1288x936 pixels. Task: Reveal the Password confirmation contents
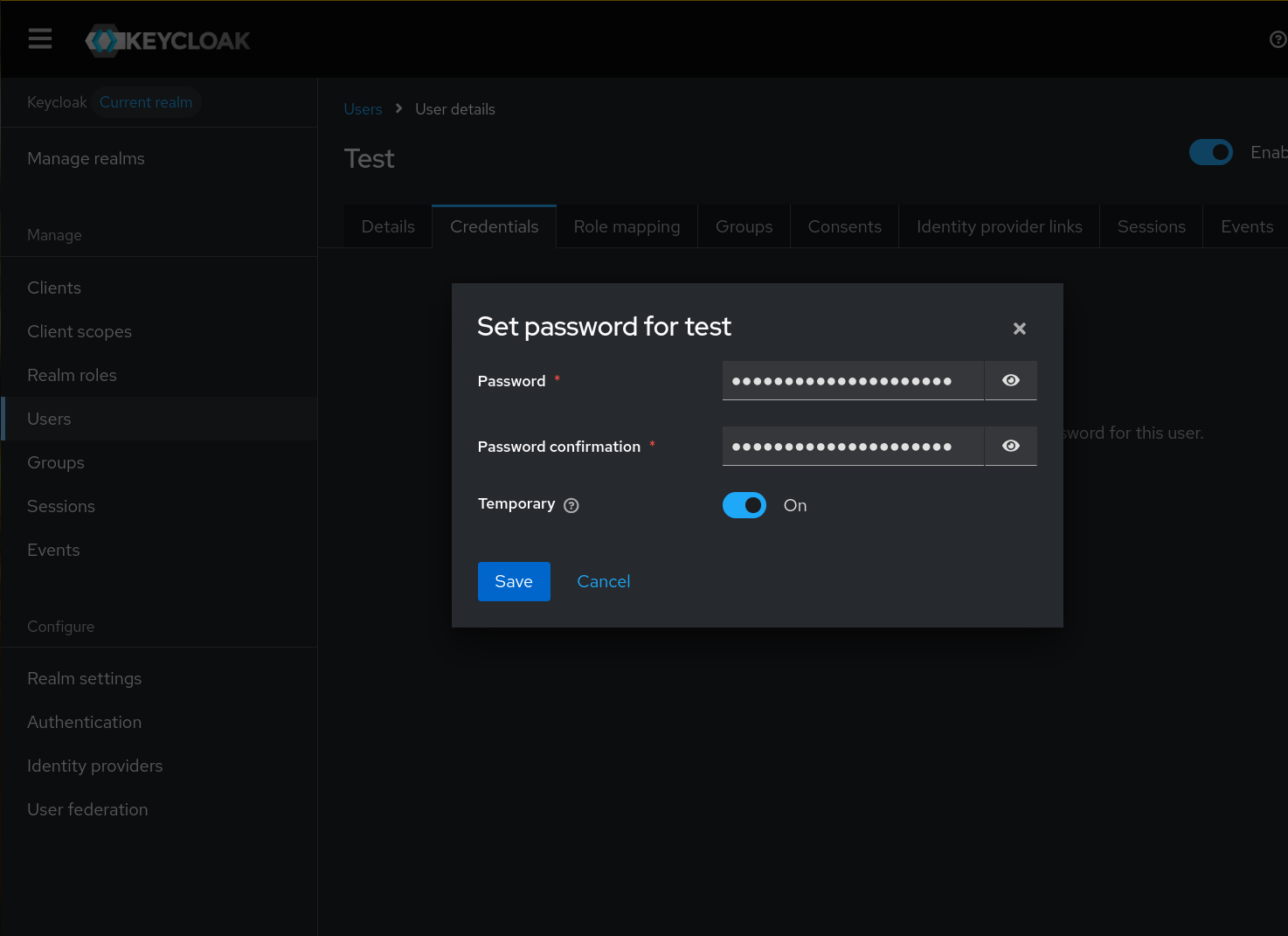1010,446
